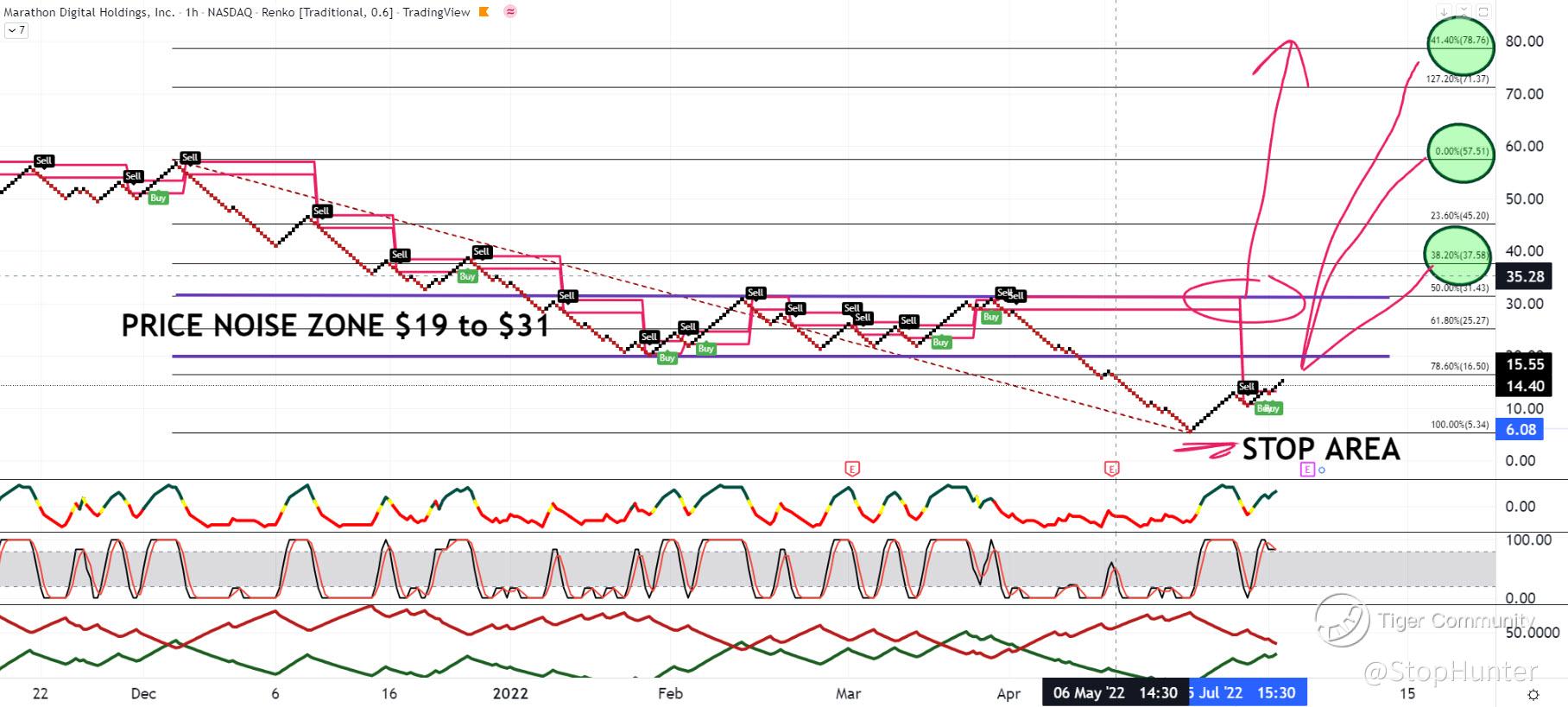The image size is (1568, 707).
Task: Click the 78.60%(16.50) Fibonacci level label
Action: click(1460, 366)
